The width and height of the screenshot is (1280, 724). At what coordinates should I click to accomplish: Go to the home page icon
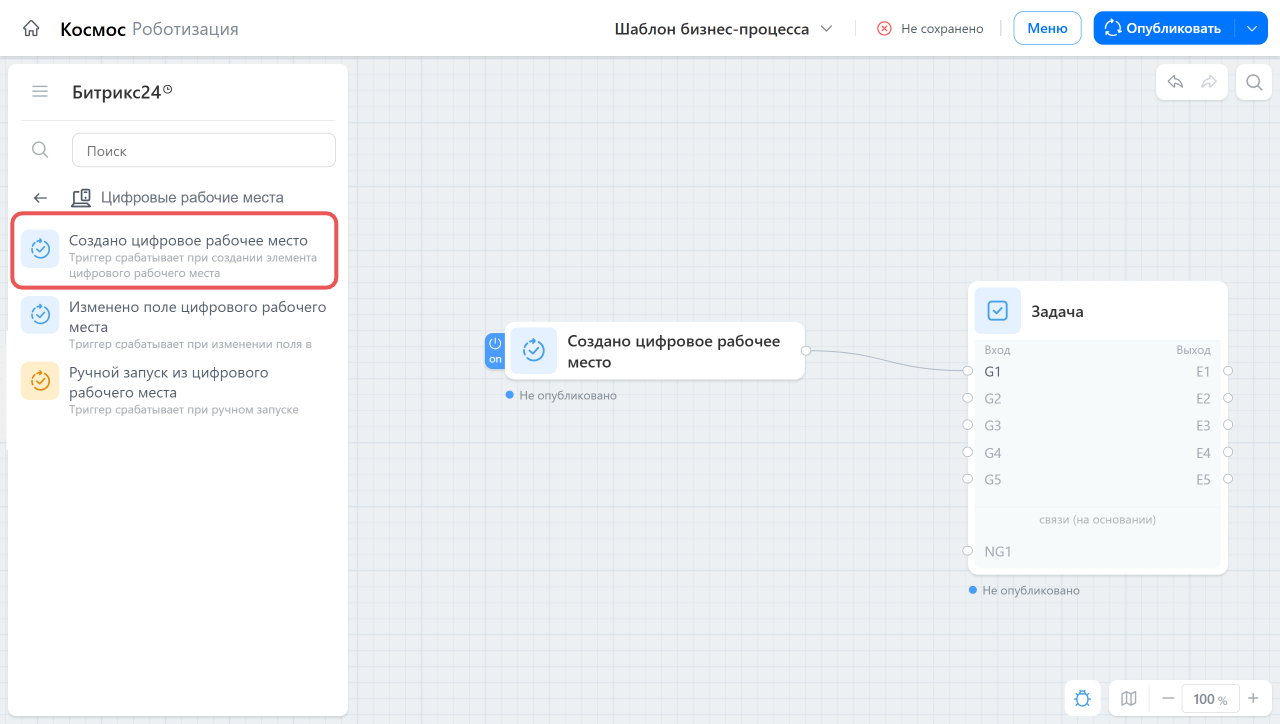pos(31,29)
